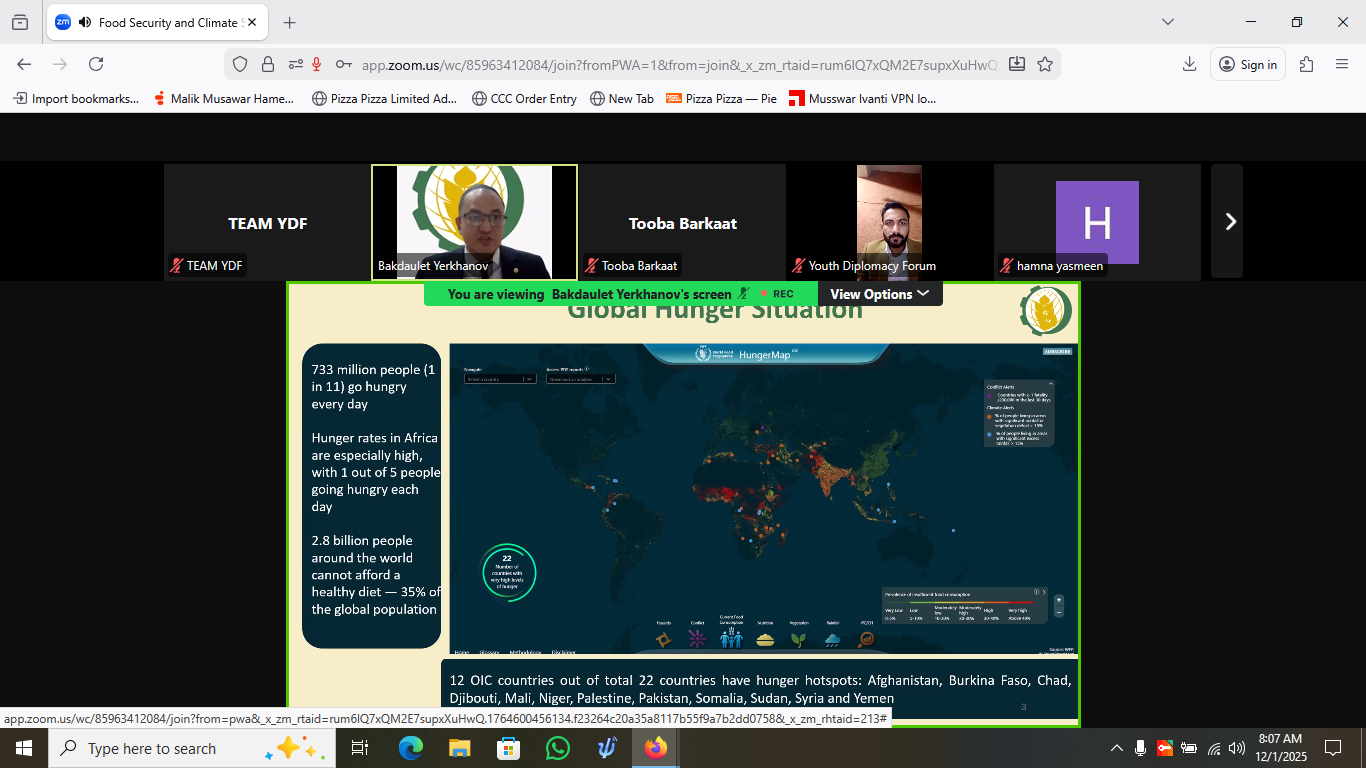The height and width of the screenshot is (768, 1366).
Task: Toggle the Windows Task View button
Action: 360,748
